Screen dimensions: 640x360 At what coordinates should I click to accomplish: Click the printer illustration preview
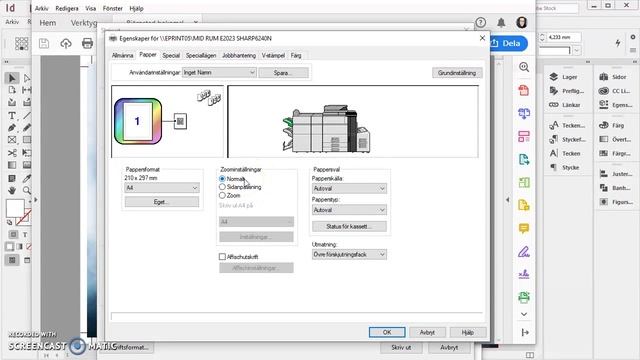click(327, 129)
